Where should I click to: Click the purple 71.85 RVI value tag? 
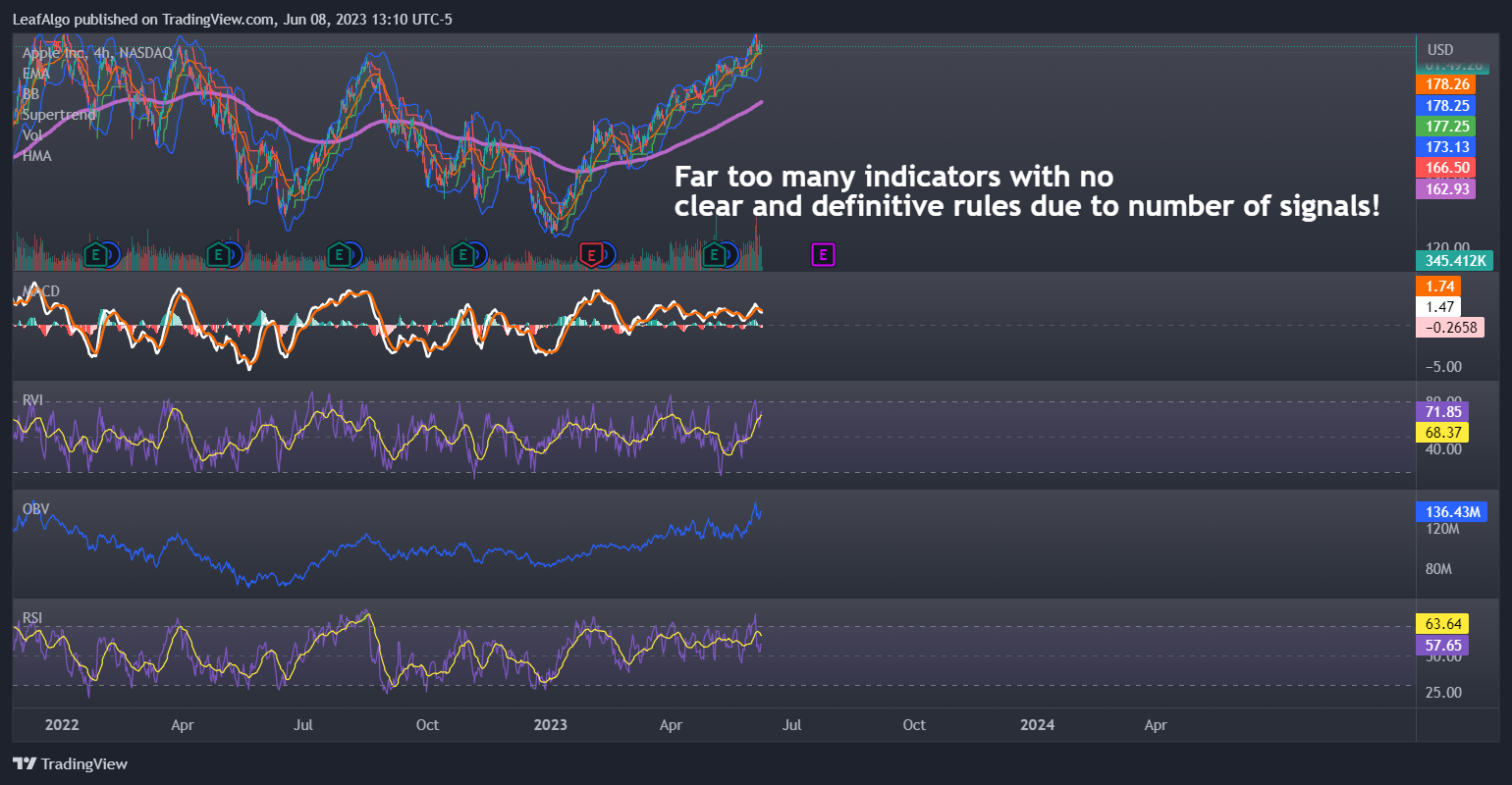coord(1442,411)
